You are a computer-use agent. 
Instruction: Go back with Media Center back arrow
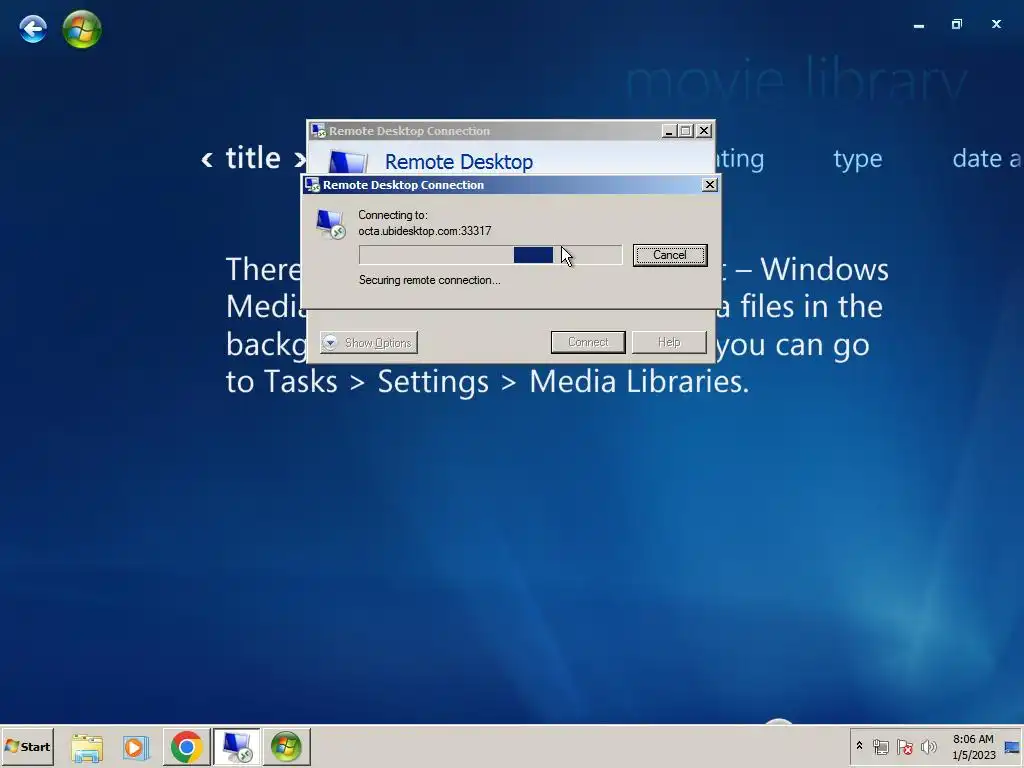33,29
